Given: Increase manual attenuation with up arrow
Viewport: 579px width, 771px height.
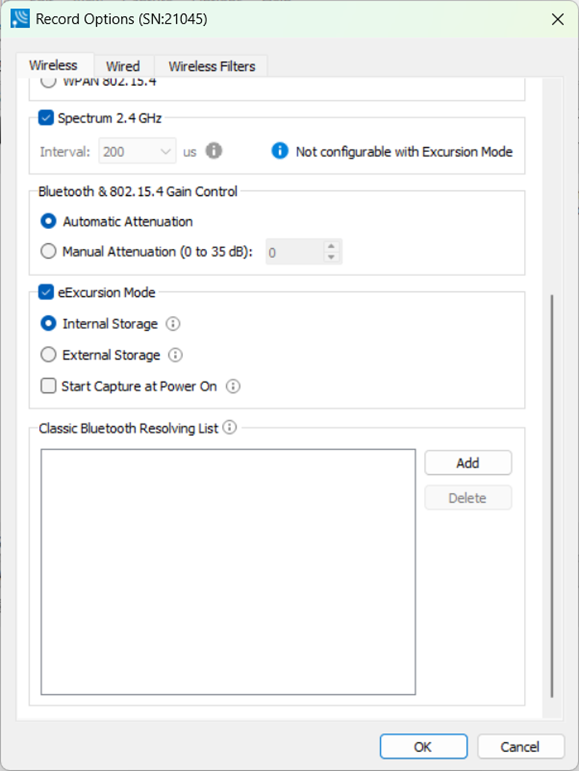Looking at the screenshot, I should pos(331,246).
